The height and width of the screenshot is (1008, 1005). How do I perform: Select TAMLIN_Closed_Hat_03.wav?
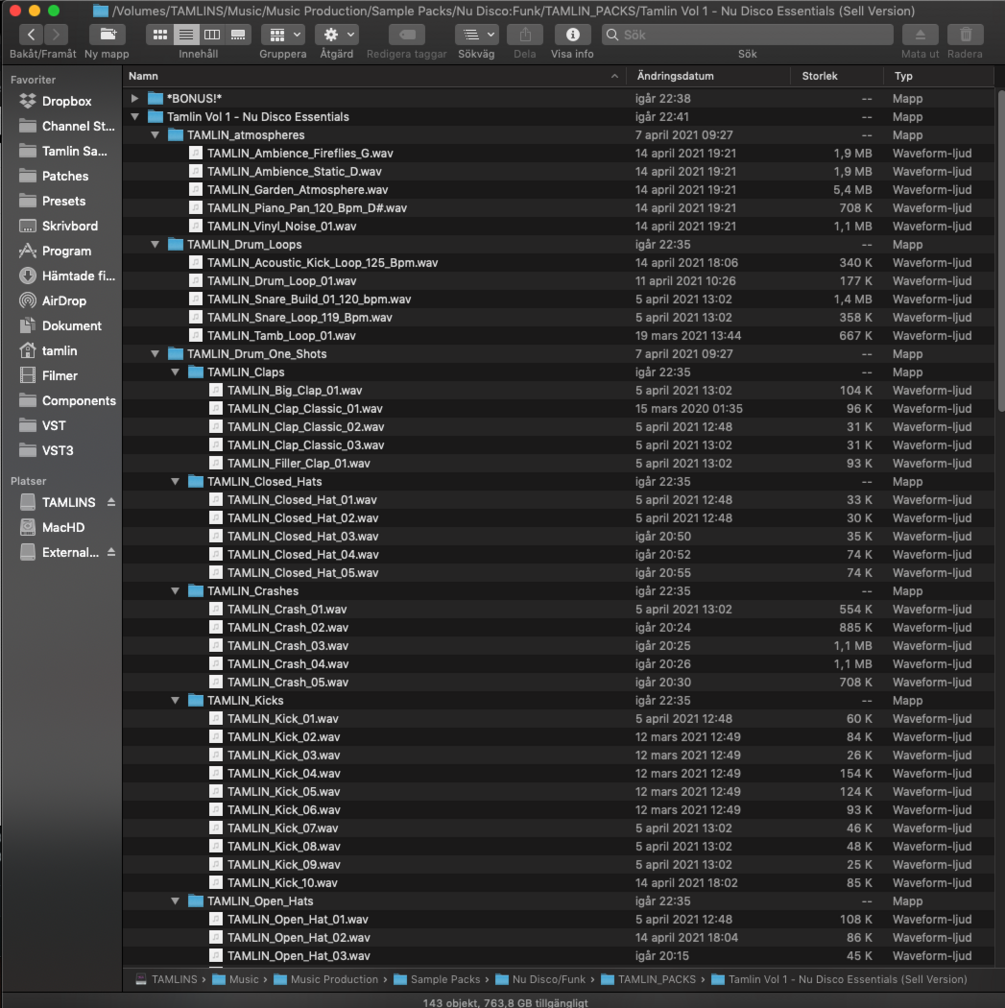coord(558,536)
